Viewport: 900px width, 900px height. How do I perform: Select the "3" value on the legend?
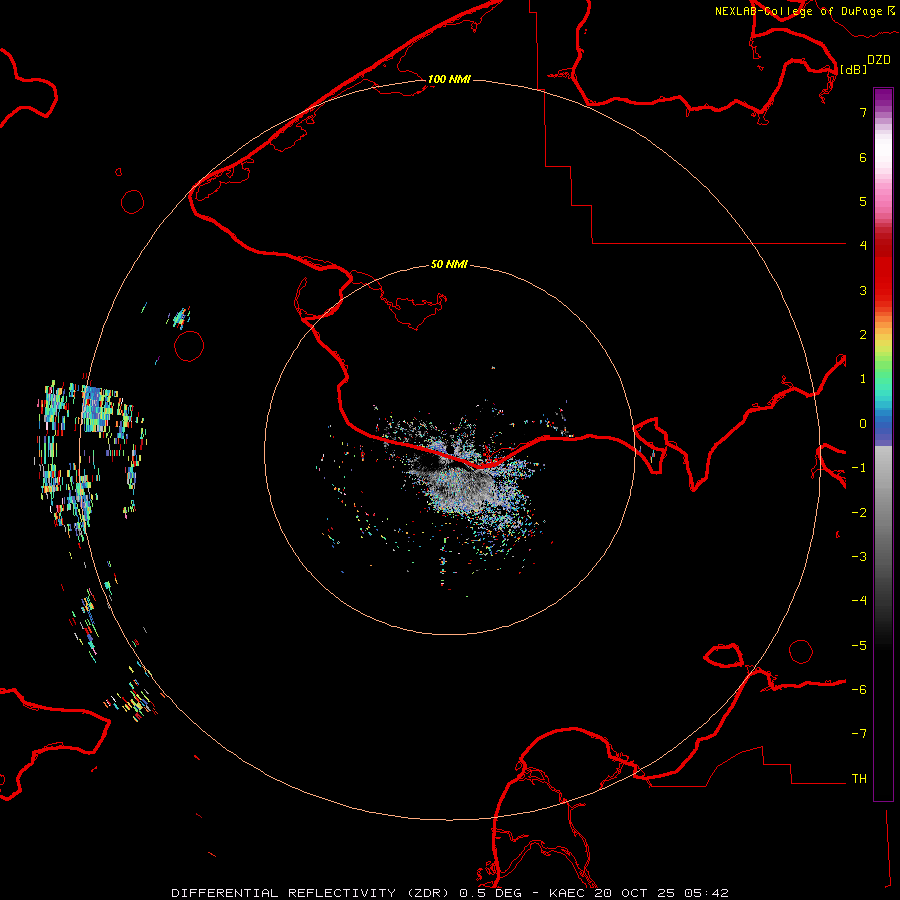pos(863,290)
